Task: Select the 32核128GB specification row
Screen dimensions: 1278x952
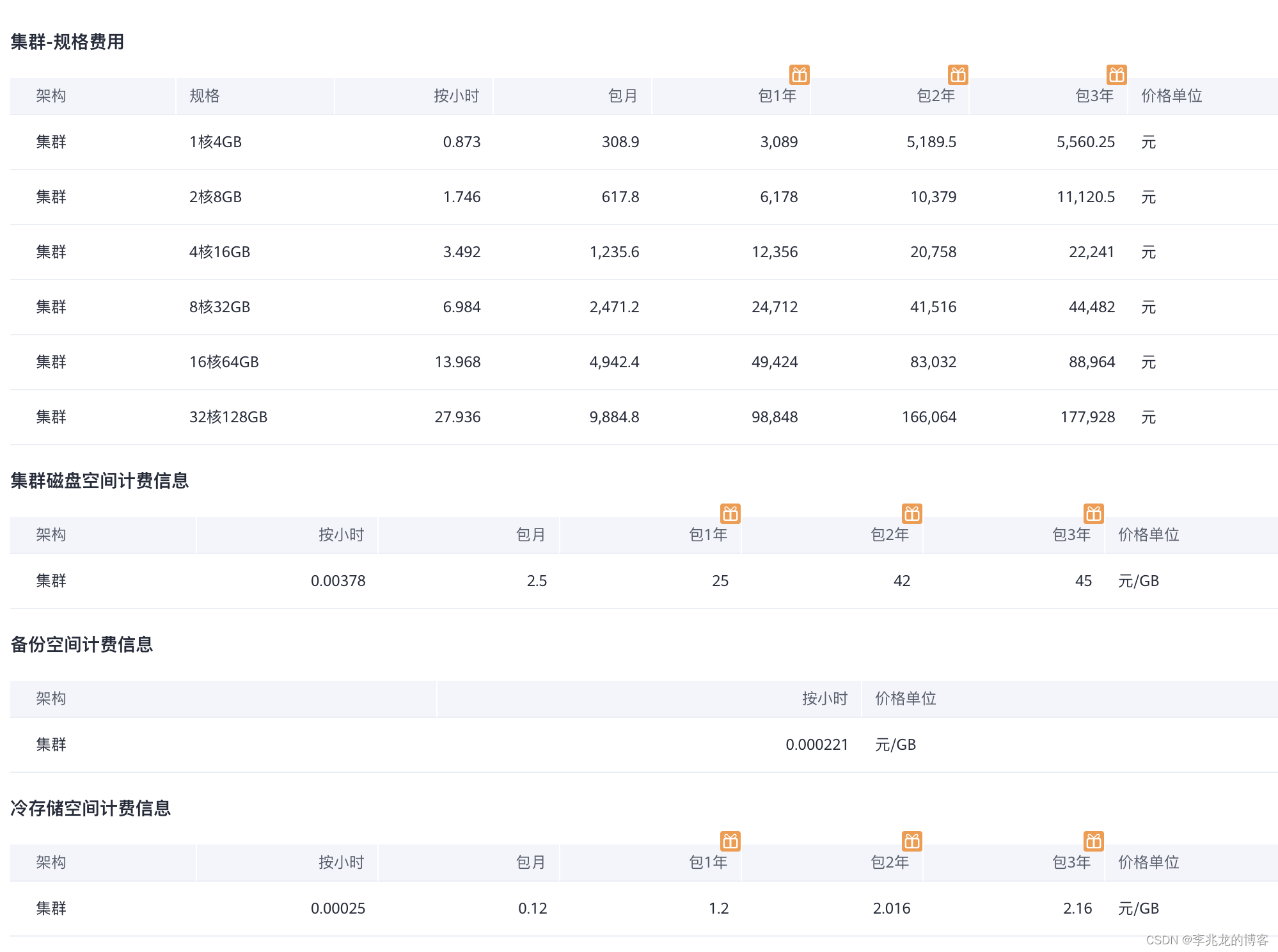Action: tap(228, 417)
